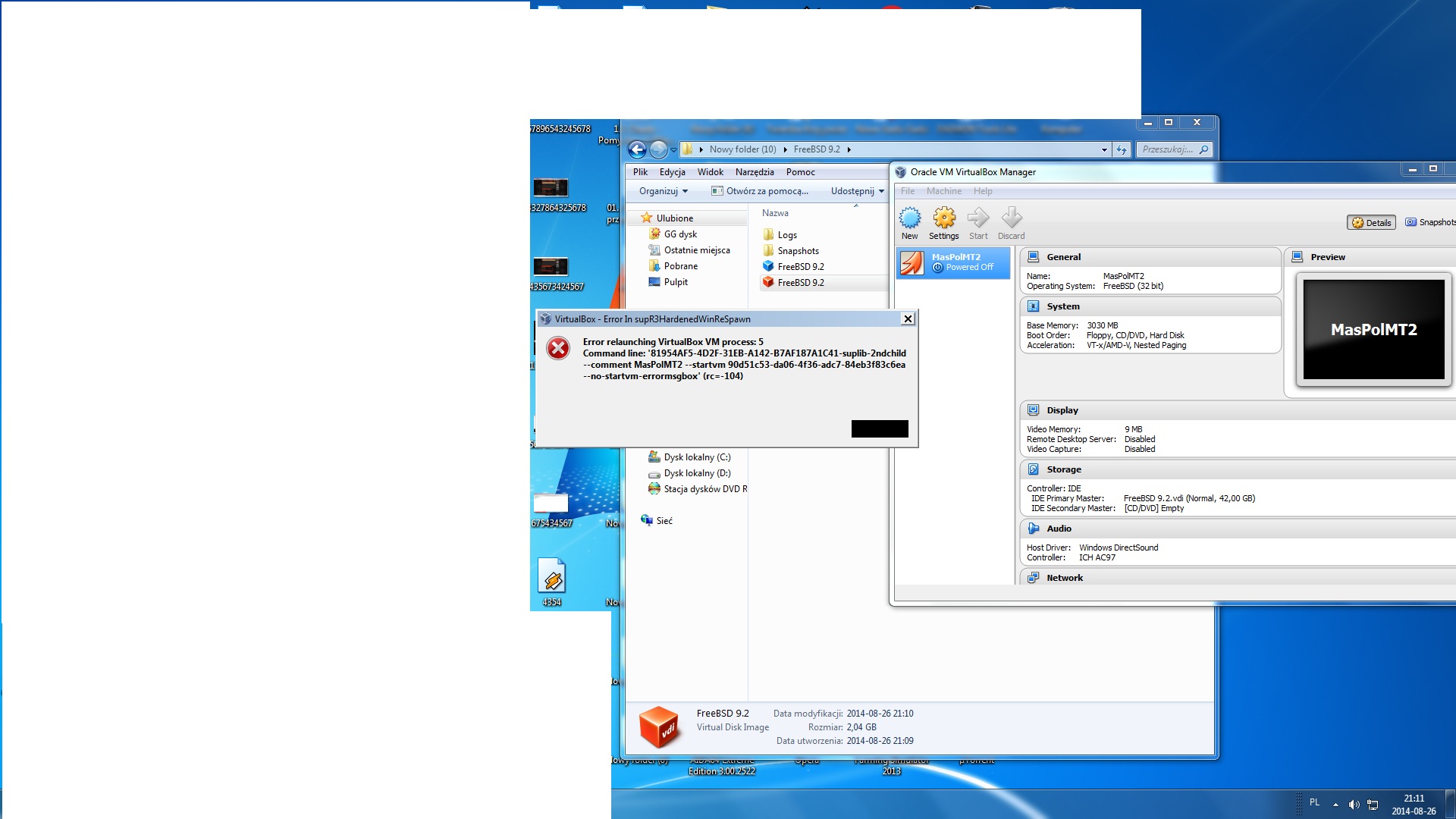Select the MasPolMT2 virtual machine entry
Screen dimensions: 1456x819
pos(953,262)
